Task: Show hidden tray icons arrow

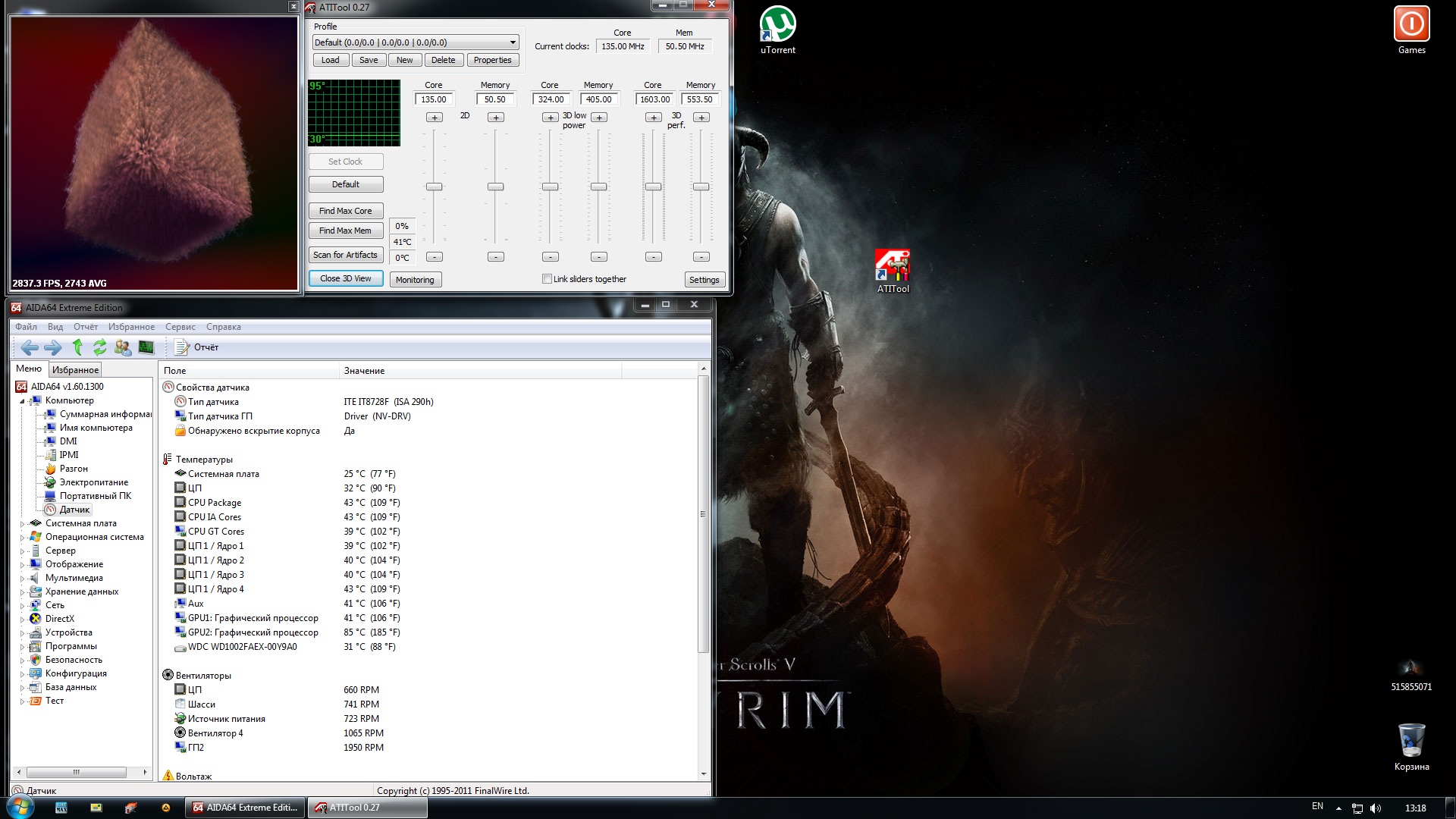Action: 1338,808
